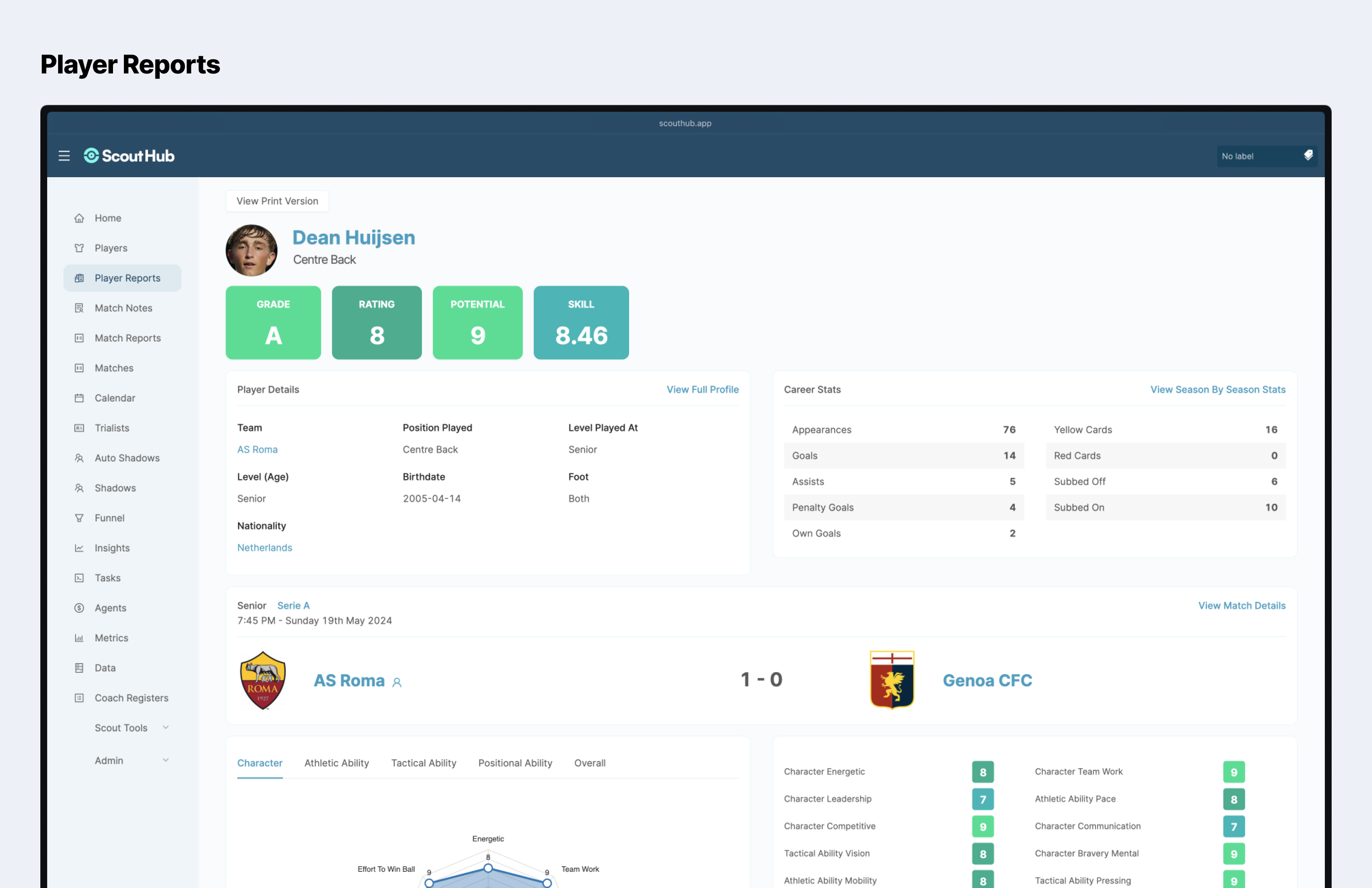Switch to the Positional Ability tab
Screen dimensions: 1372x888
click(515, 763)
